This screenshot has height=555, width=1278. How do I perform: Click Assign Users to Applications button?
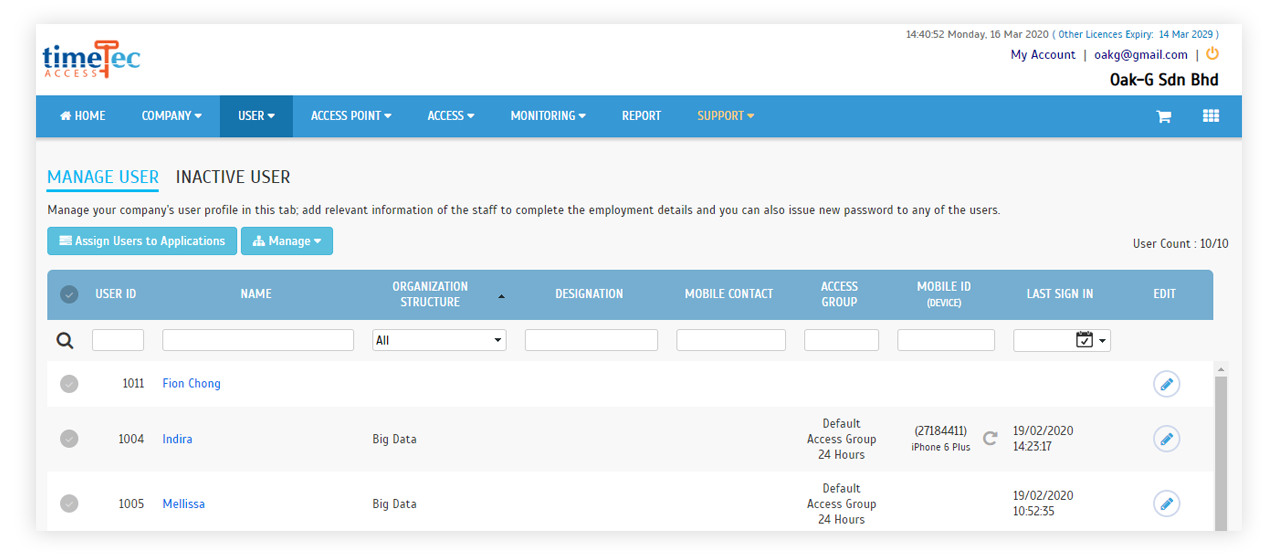coord(142,241)
